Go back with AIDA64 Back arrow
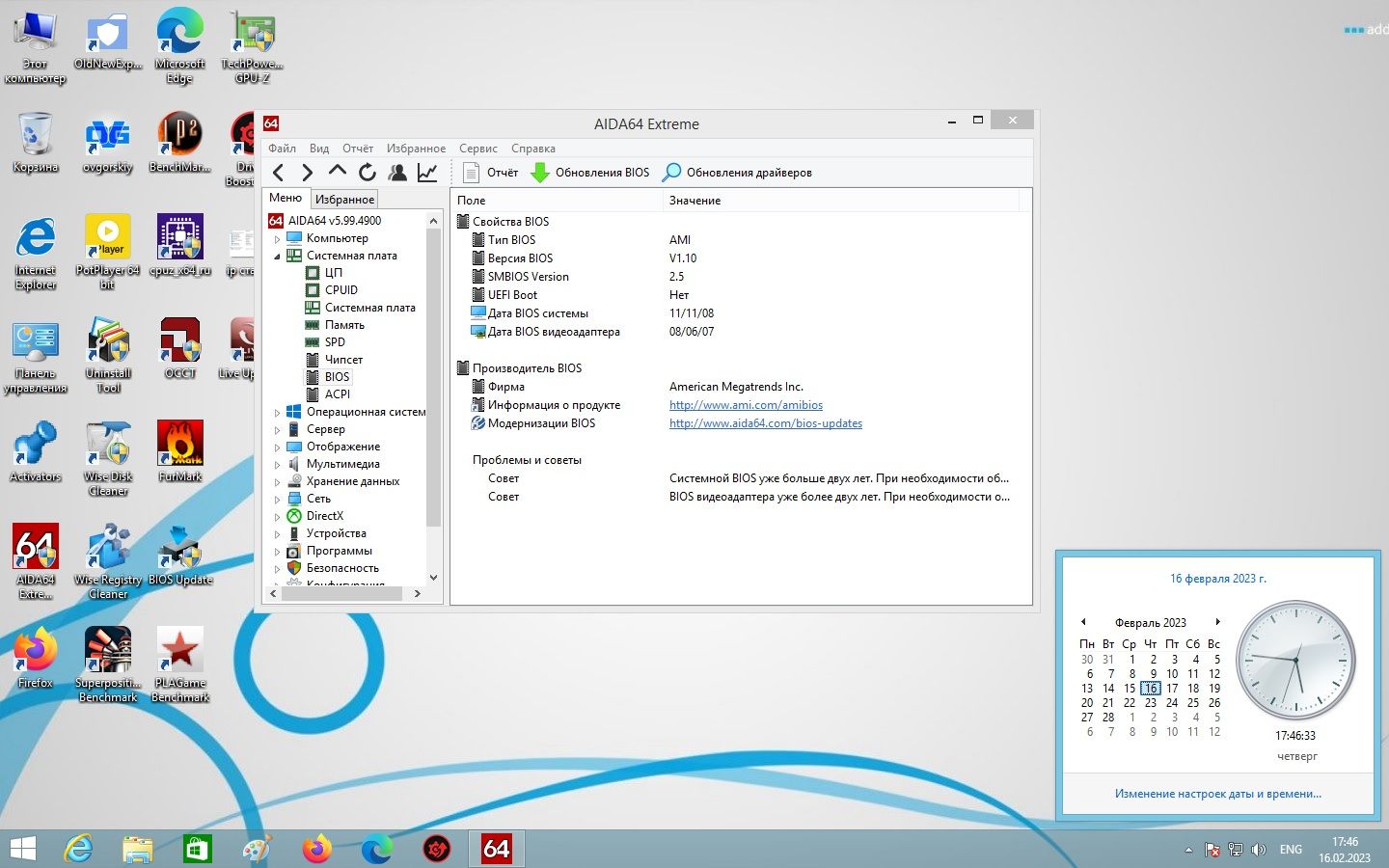 click(x=278, y=173)
